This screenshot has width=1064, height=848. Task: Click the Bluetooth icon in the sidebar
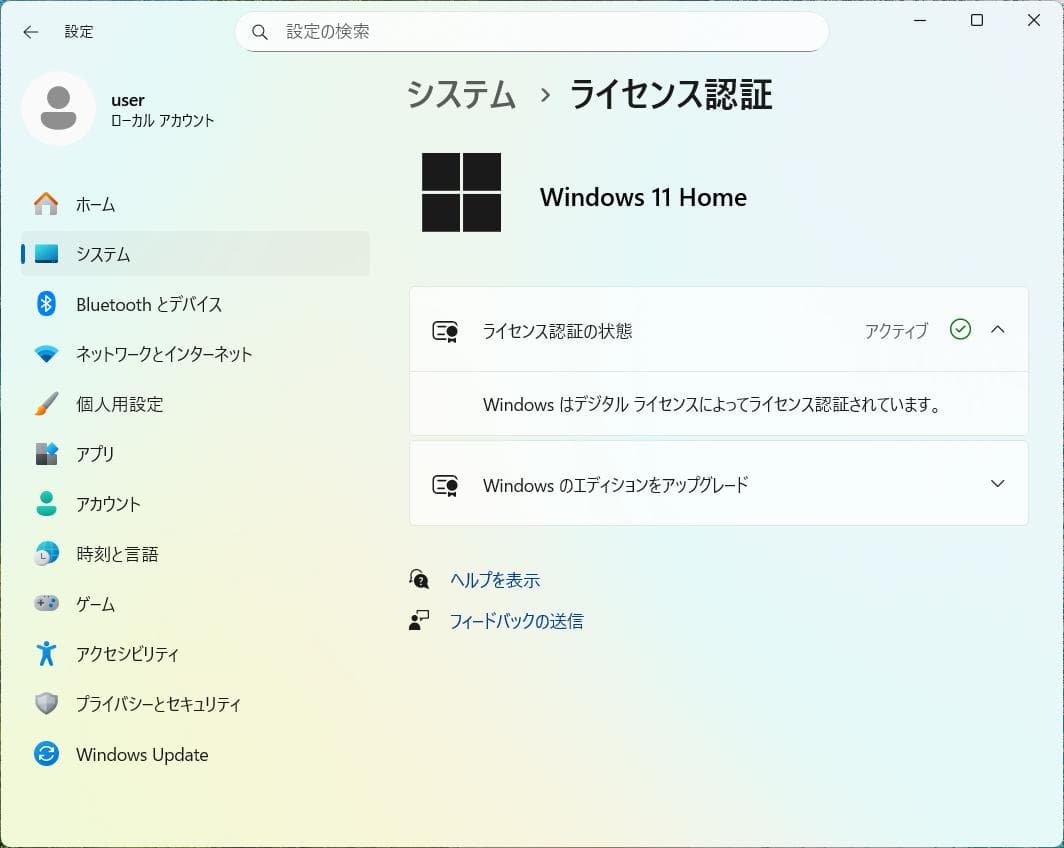(x=46, y=303)
